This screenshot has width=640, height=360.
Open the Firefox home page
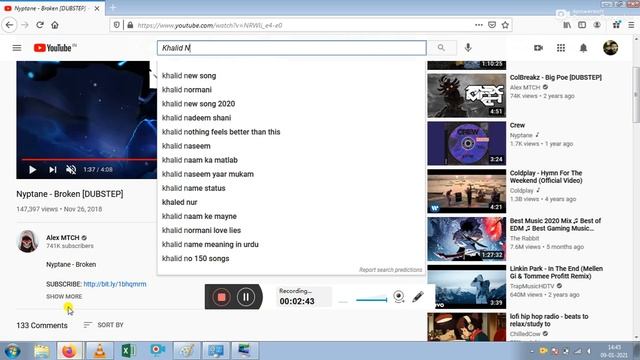tap(55, 25)
